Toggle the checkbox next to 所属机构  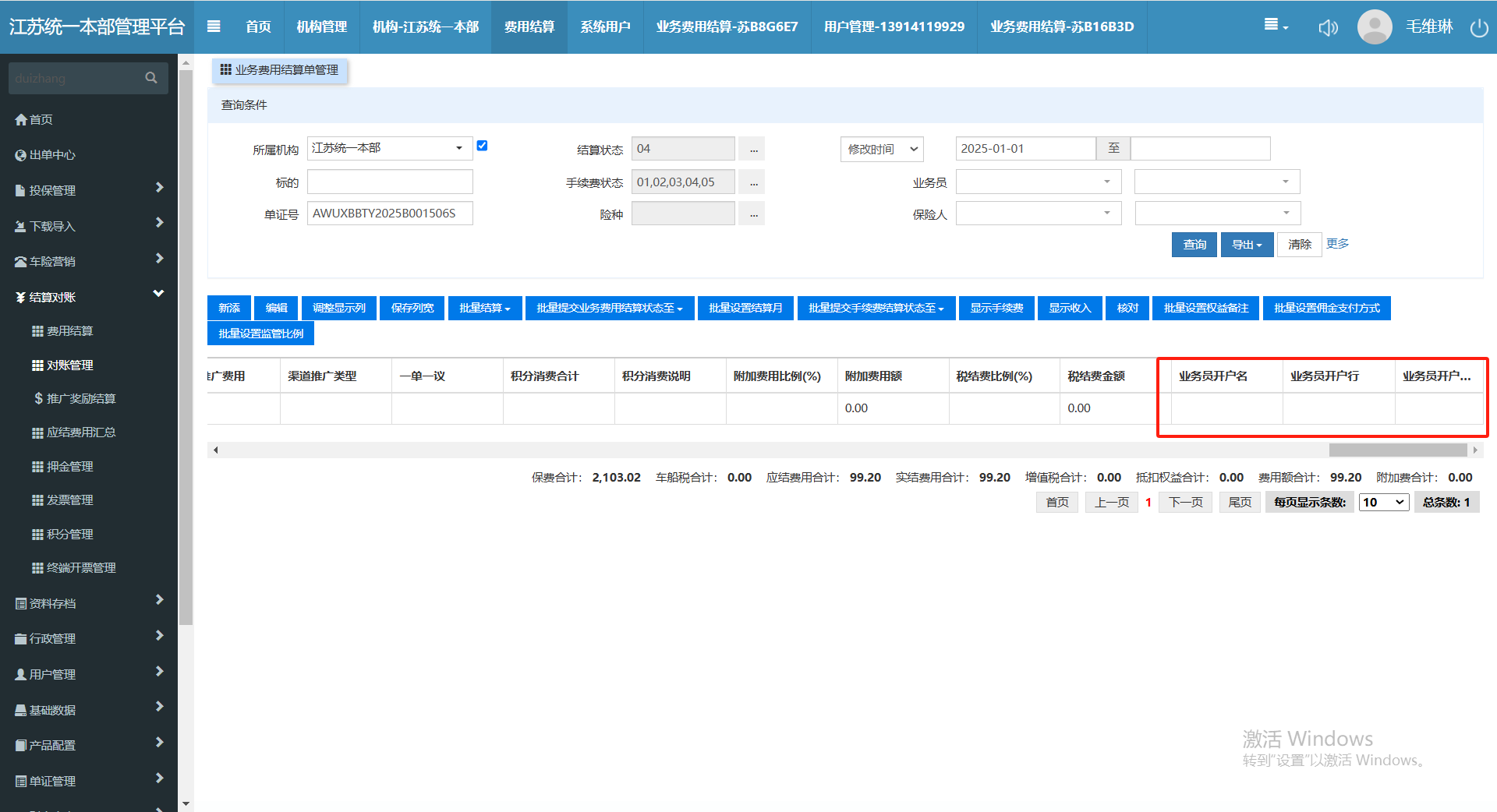point(482,146)
